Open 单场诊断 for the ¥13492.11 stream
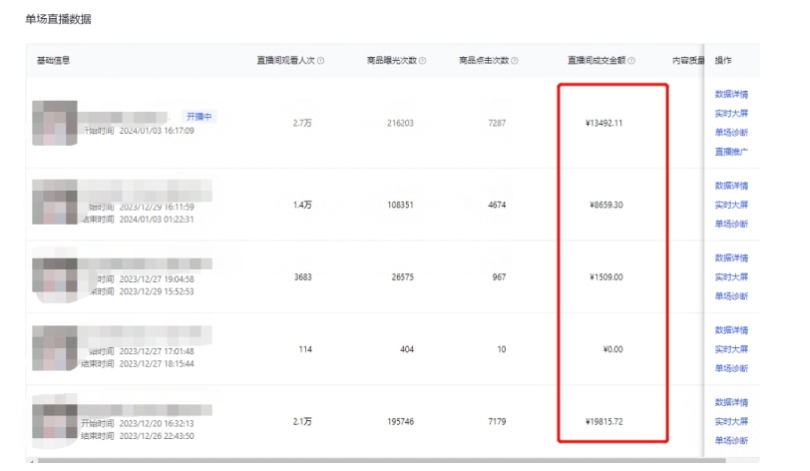Viewport: 810px width, 471px height. 731,132
